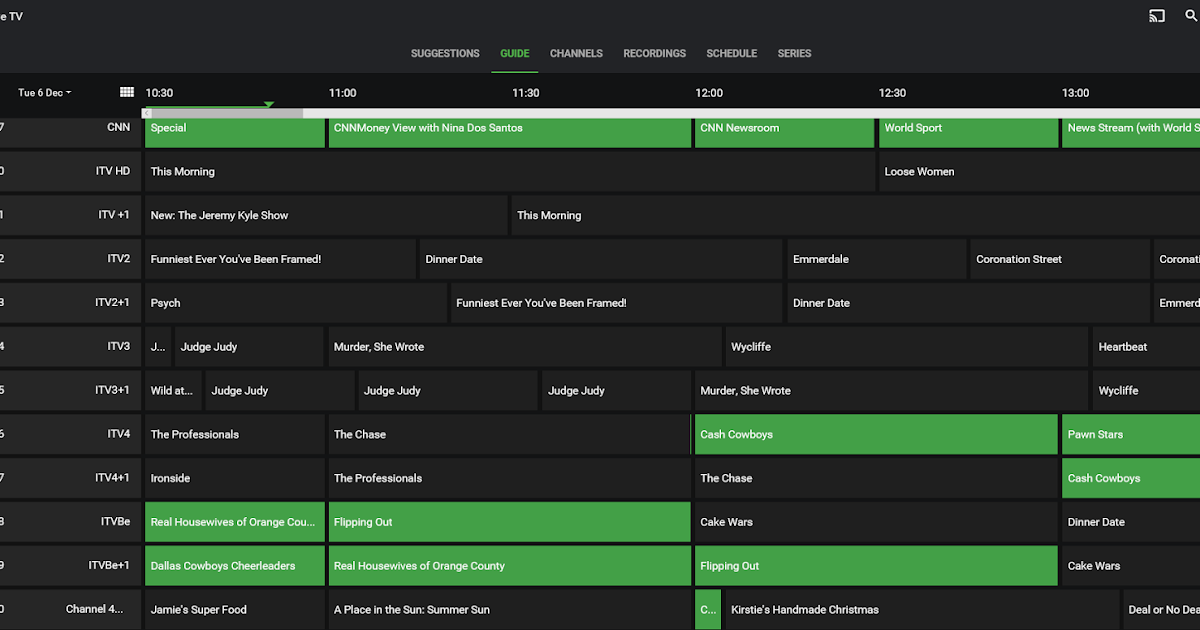
Task: Open 'This Morning' on ITV +1
Action: [x=856, y=215]
